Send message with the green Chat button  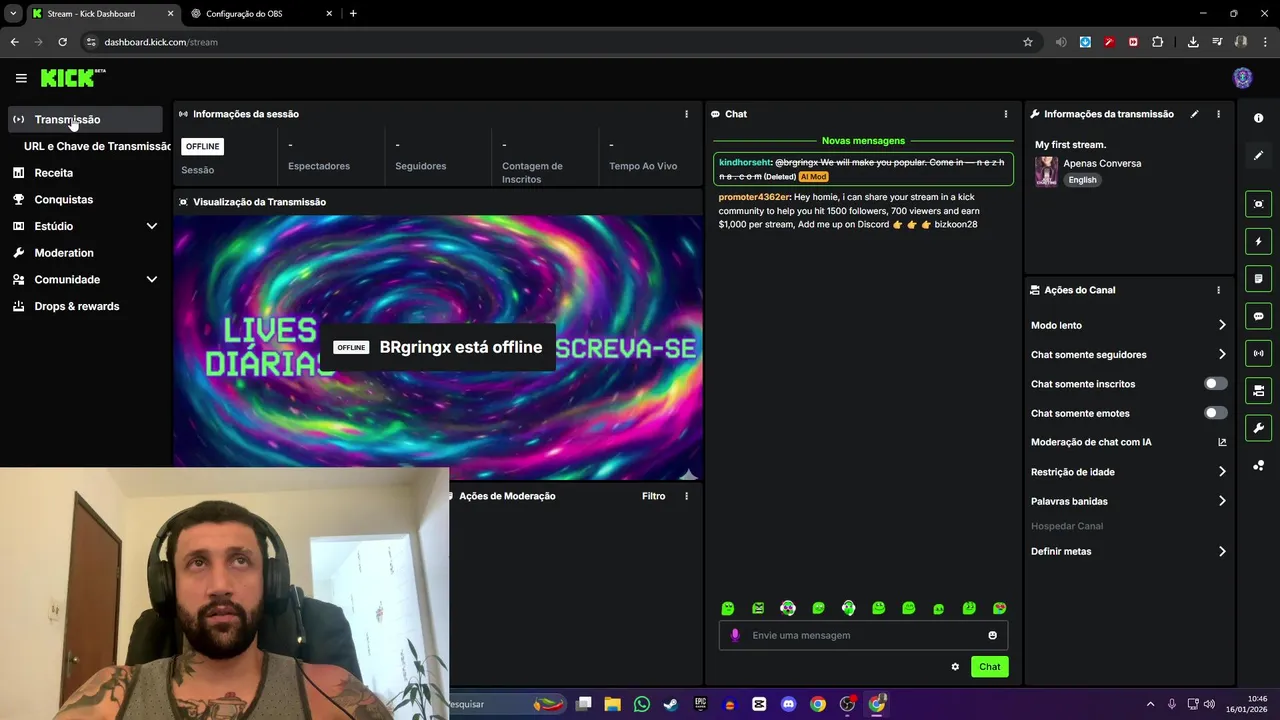pyautogui.click(x=989, y=667)
